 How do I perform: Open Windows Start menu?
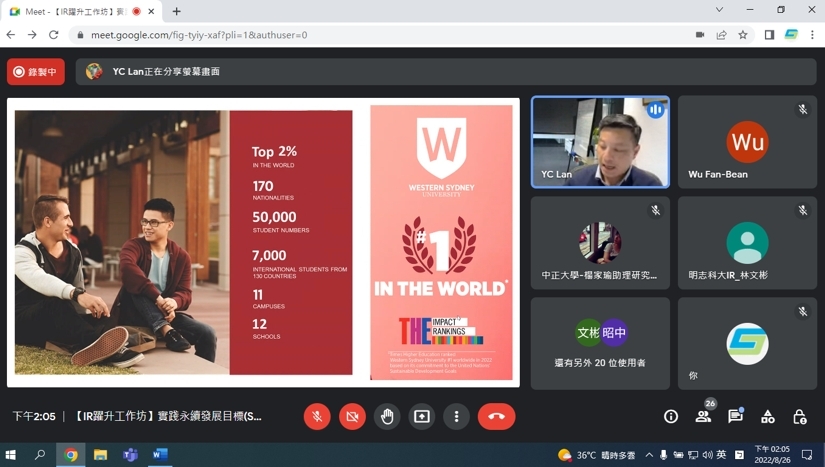(11, 454)
